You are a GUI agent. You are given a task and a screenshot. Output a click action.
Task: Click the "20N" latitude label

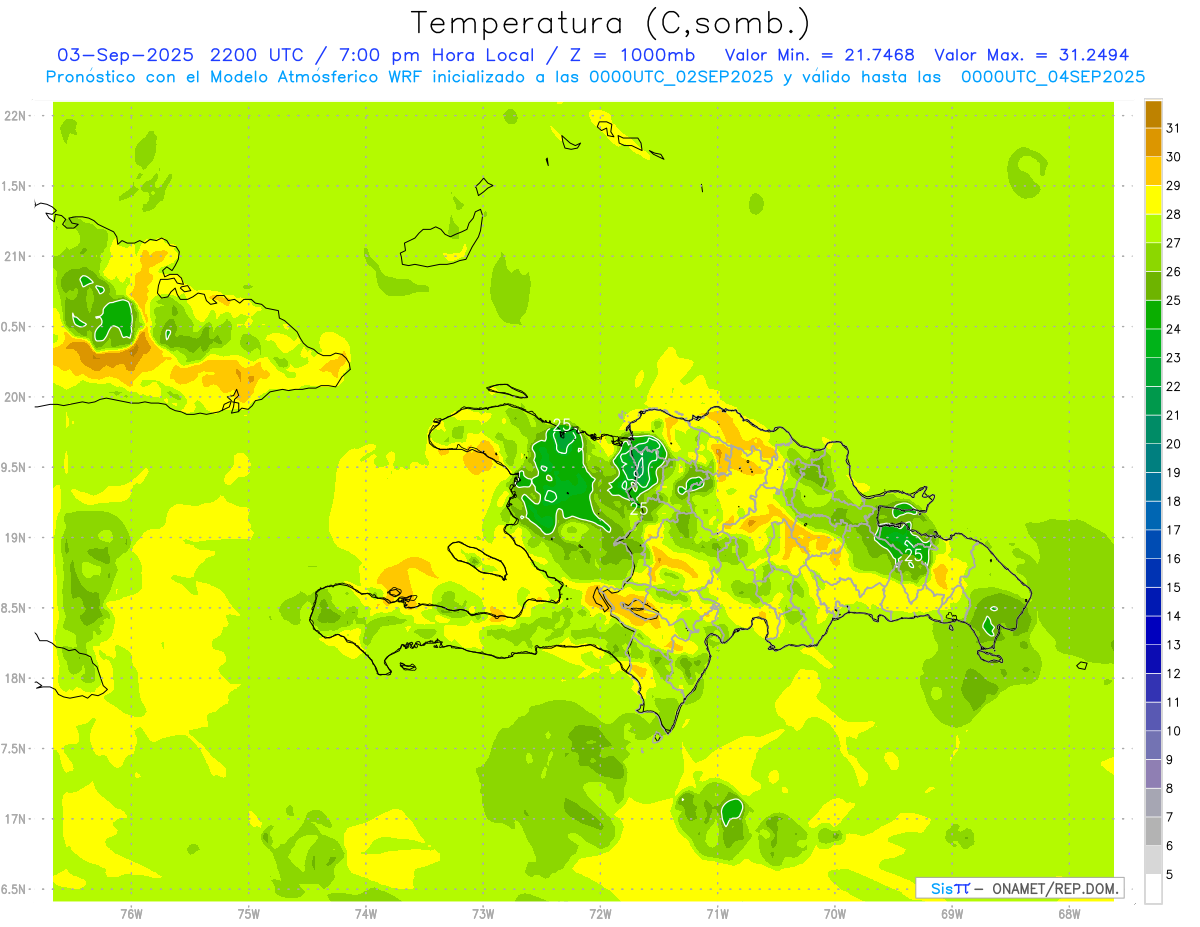click(15, 397)
